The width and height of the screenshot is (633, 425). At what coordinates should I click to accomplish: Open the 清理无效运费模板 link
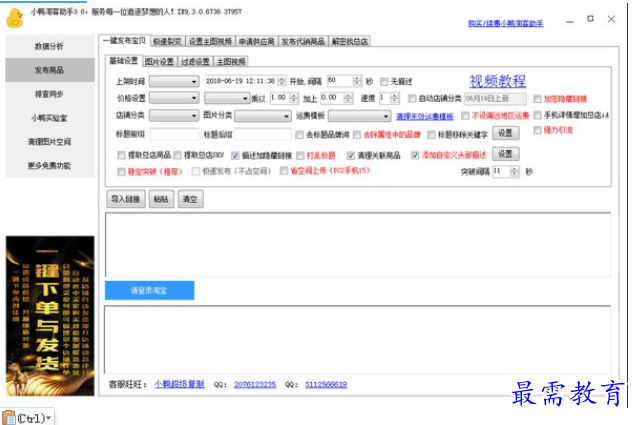click(425, 117)
